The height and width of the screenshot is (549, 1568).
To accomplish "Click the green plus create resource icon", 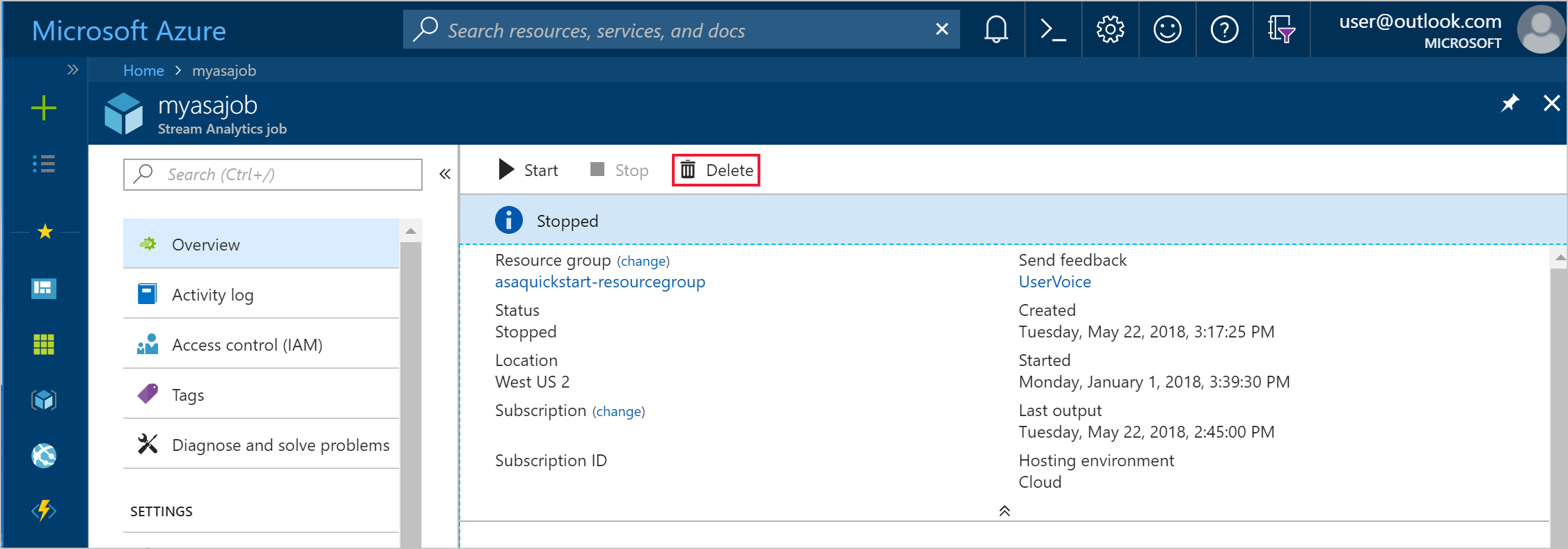I will click(x=44, y=108).
